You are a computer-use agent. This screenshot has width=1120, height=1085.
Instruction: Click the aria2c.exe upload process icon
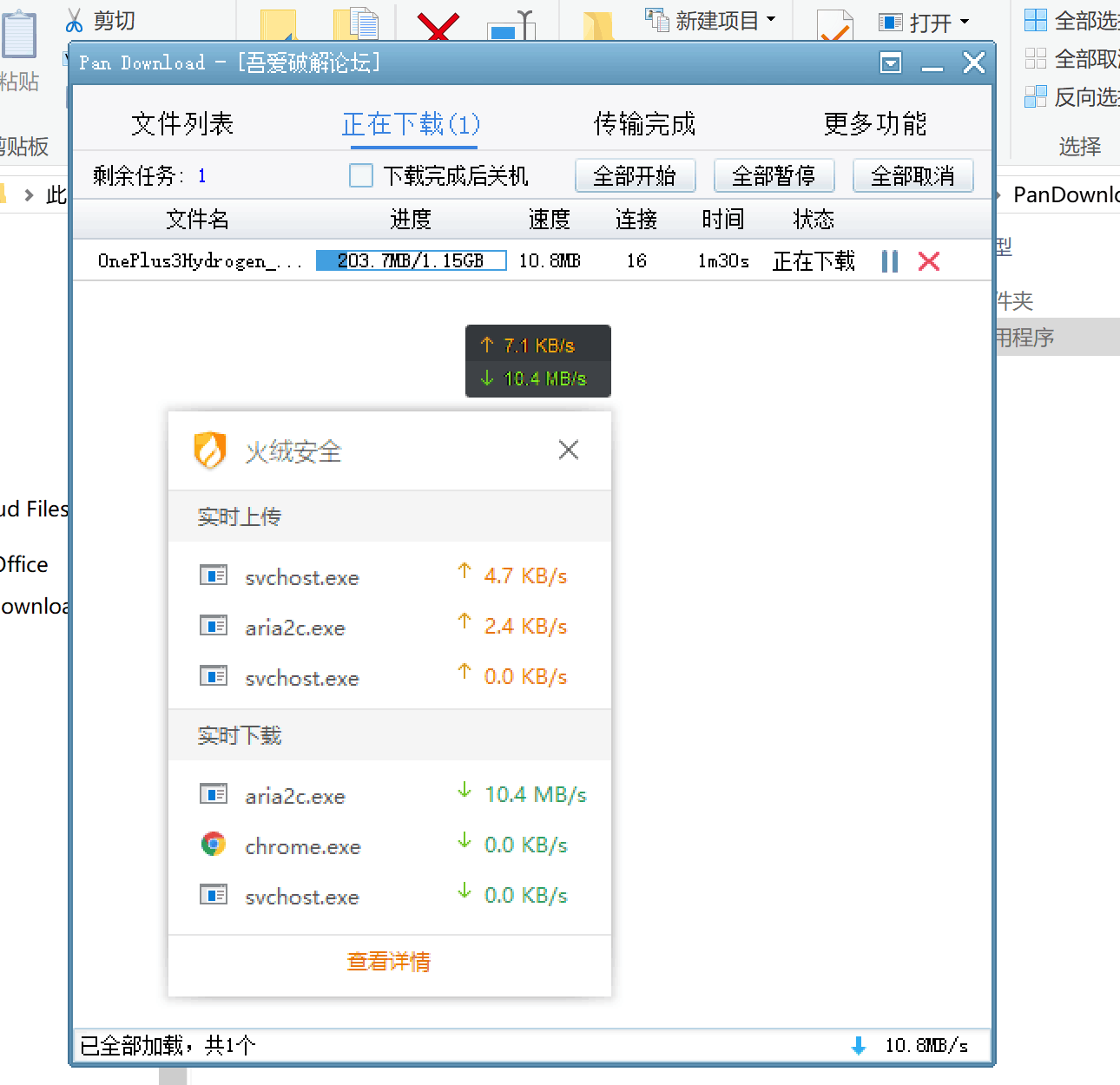click(x=214, y=626)
